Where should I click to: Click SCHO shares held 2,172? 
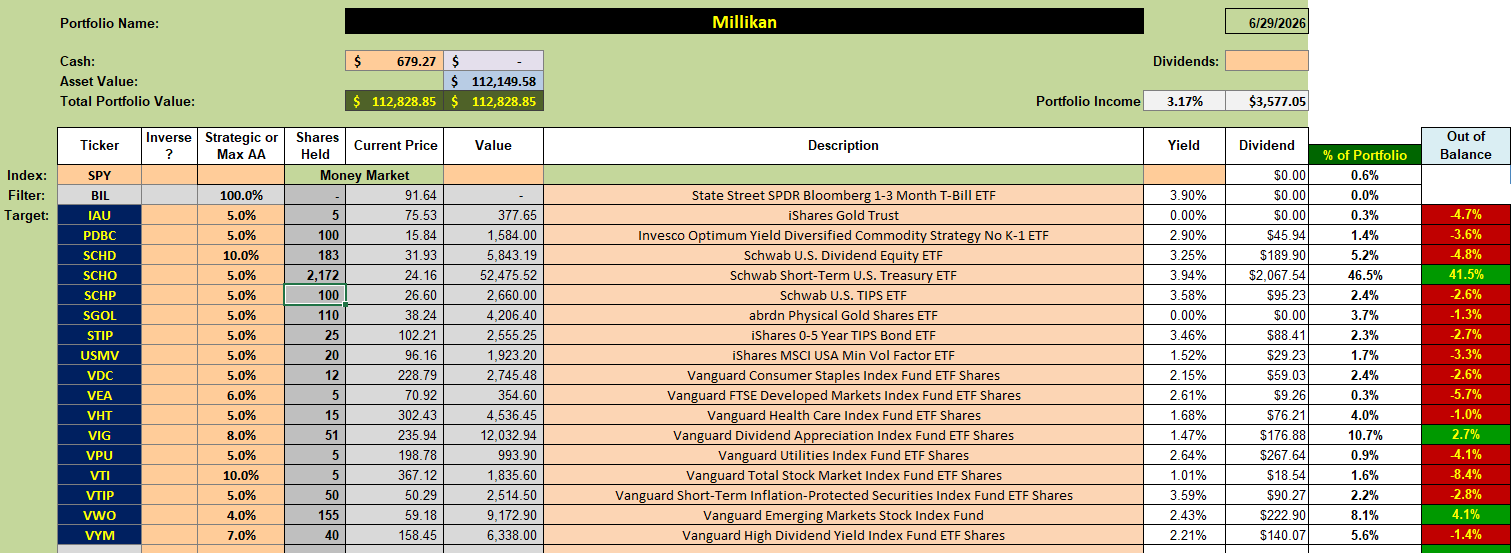click(315, 275)
